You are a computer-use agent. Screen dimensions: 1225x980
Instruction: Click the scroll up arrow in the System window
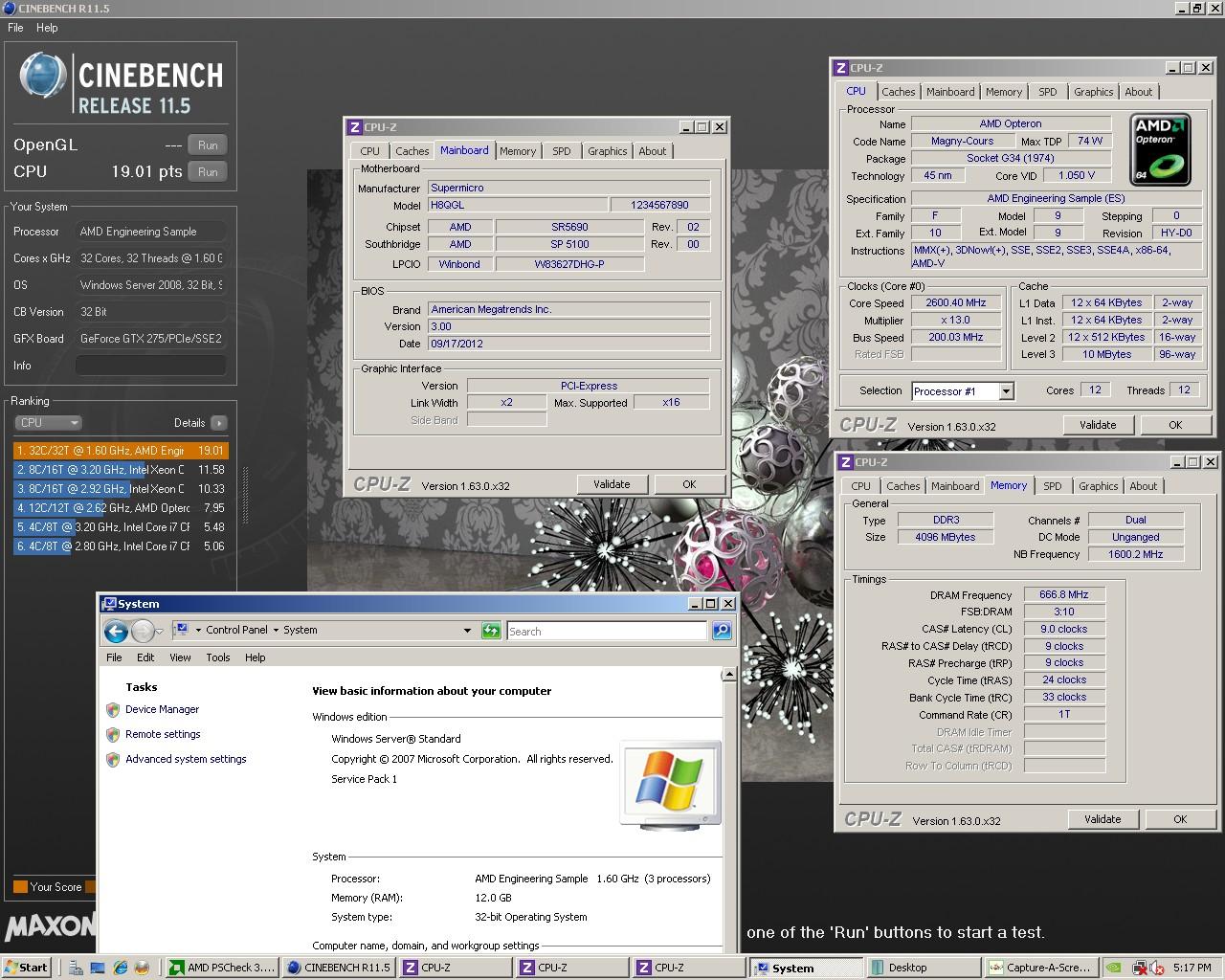(x=729, y=675)
